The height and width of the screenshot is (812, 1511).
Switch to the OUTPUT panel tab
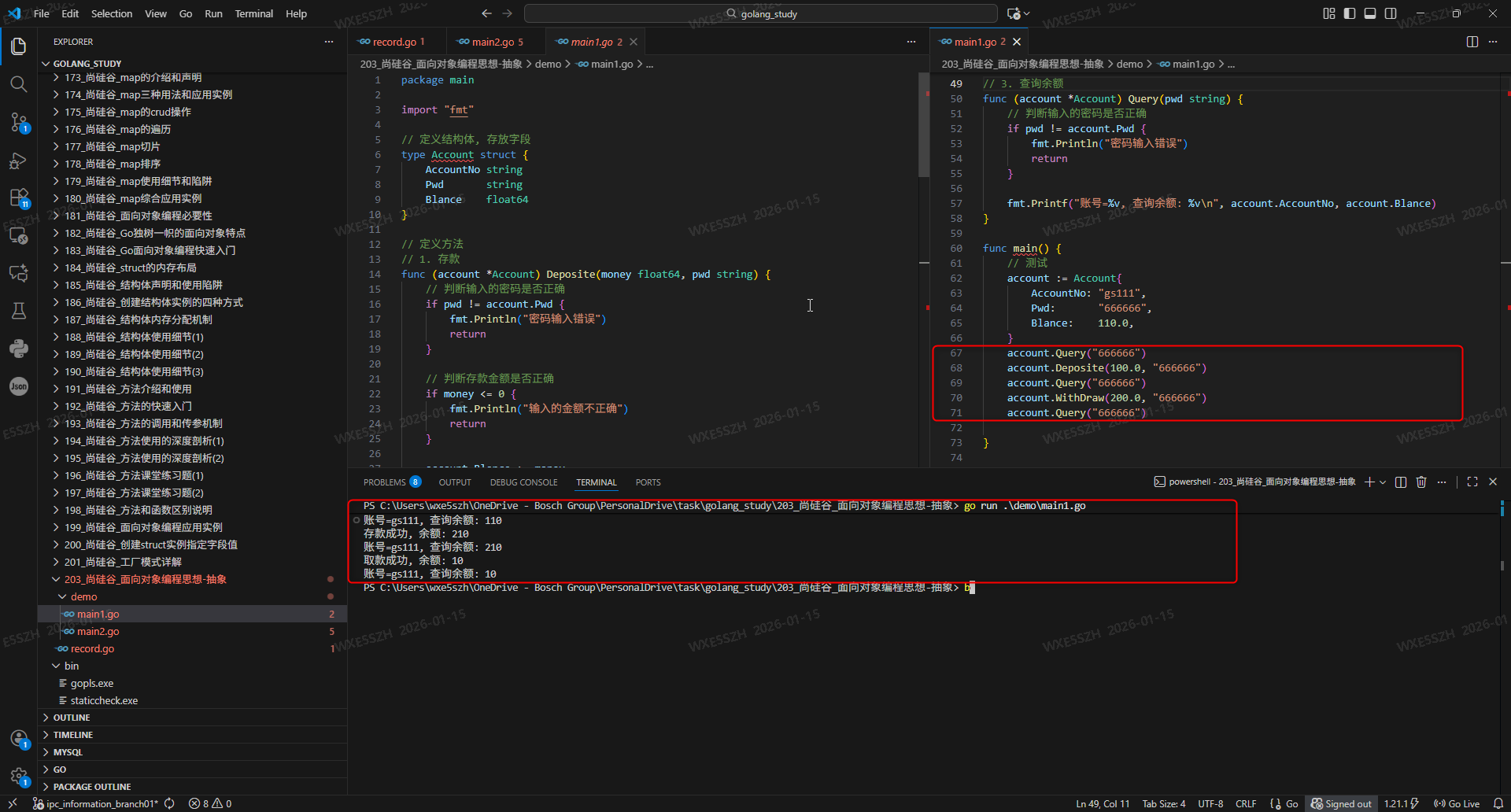click(x=455, y=482)
